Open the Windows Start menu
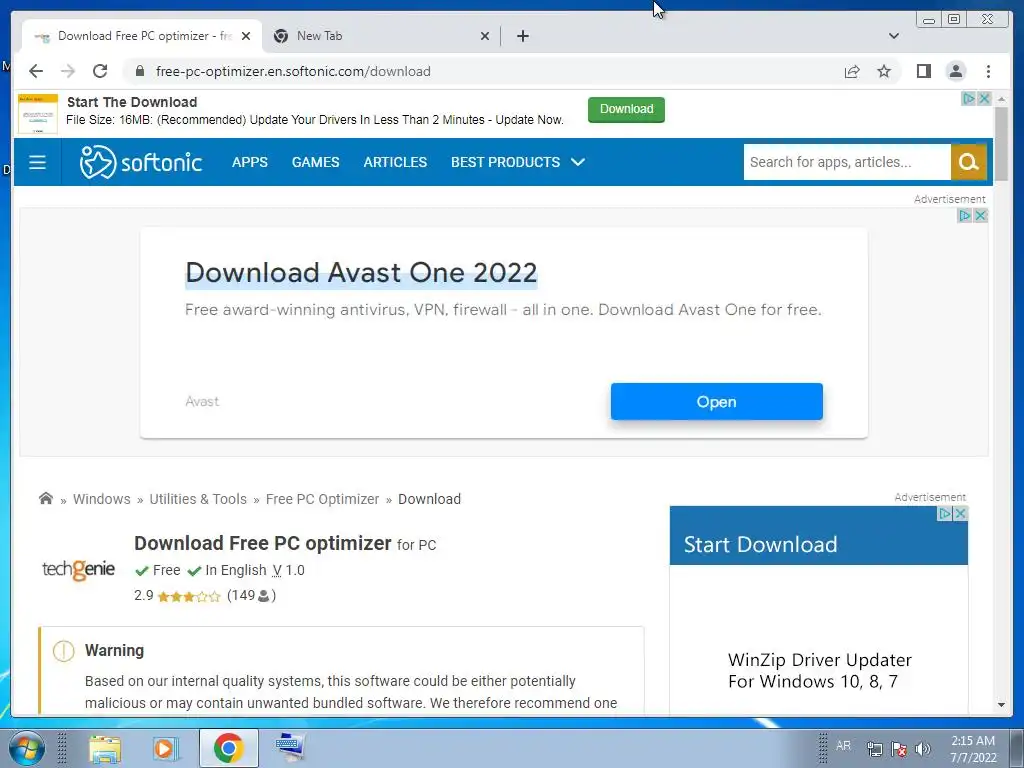The width and height of the screenshot is (1024, 768). pos(25,748)
